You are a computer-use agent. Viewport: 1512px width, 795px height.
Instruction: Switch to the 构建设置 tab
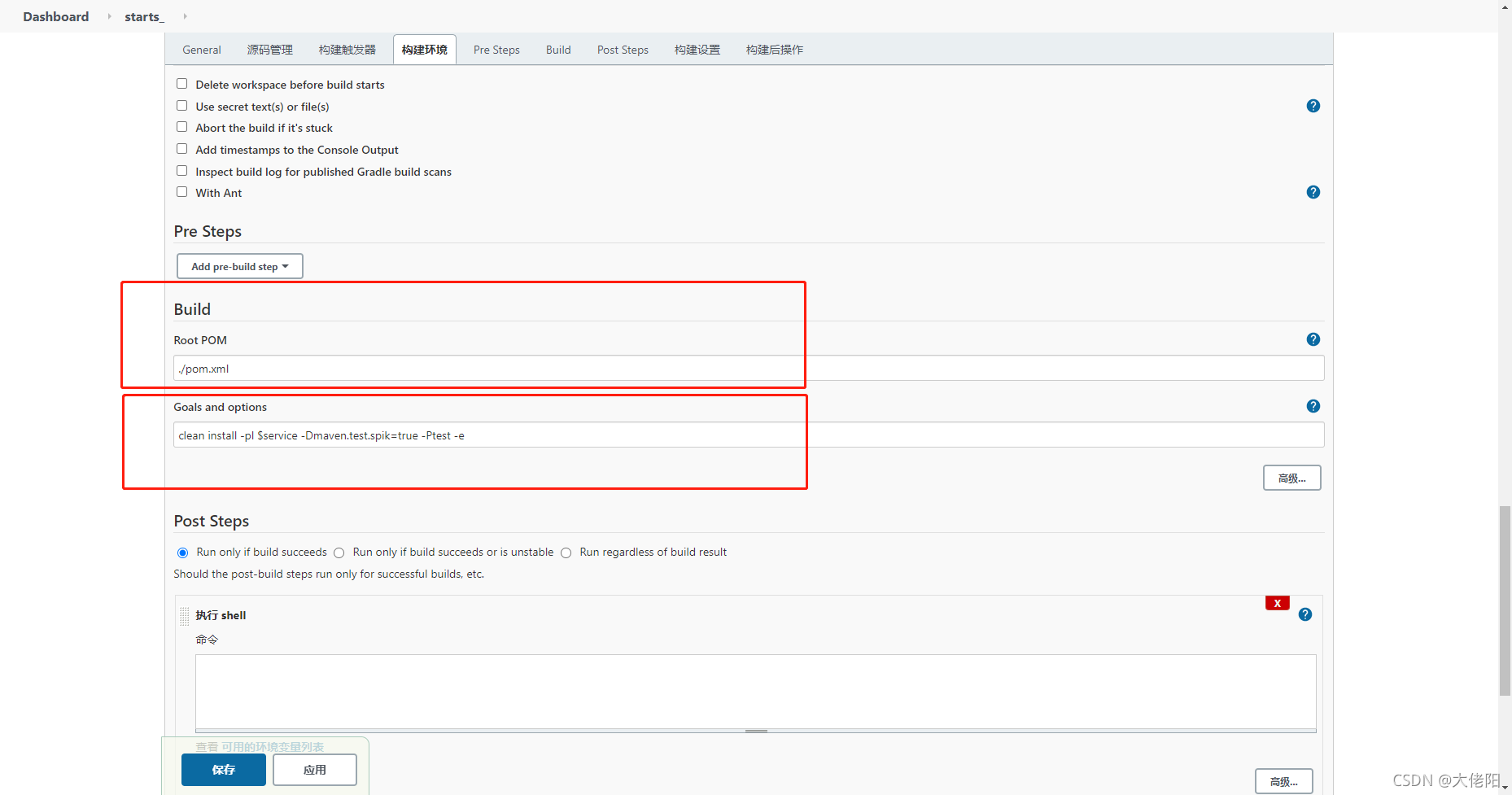click(x=697, y=50)
